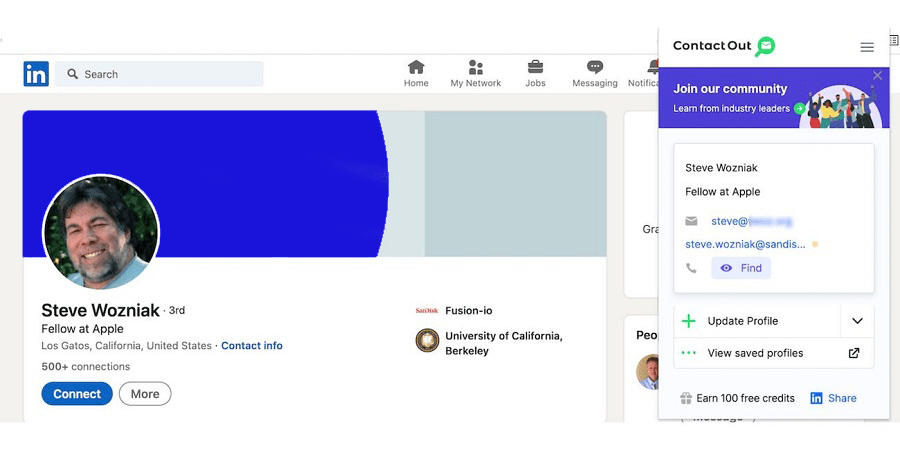Click the search magnifier icon

point(72,74)
